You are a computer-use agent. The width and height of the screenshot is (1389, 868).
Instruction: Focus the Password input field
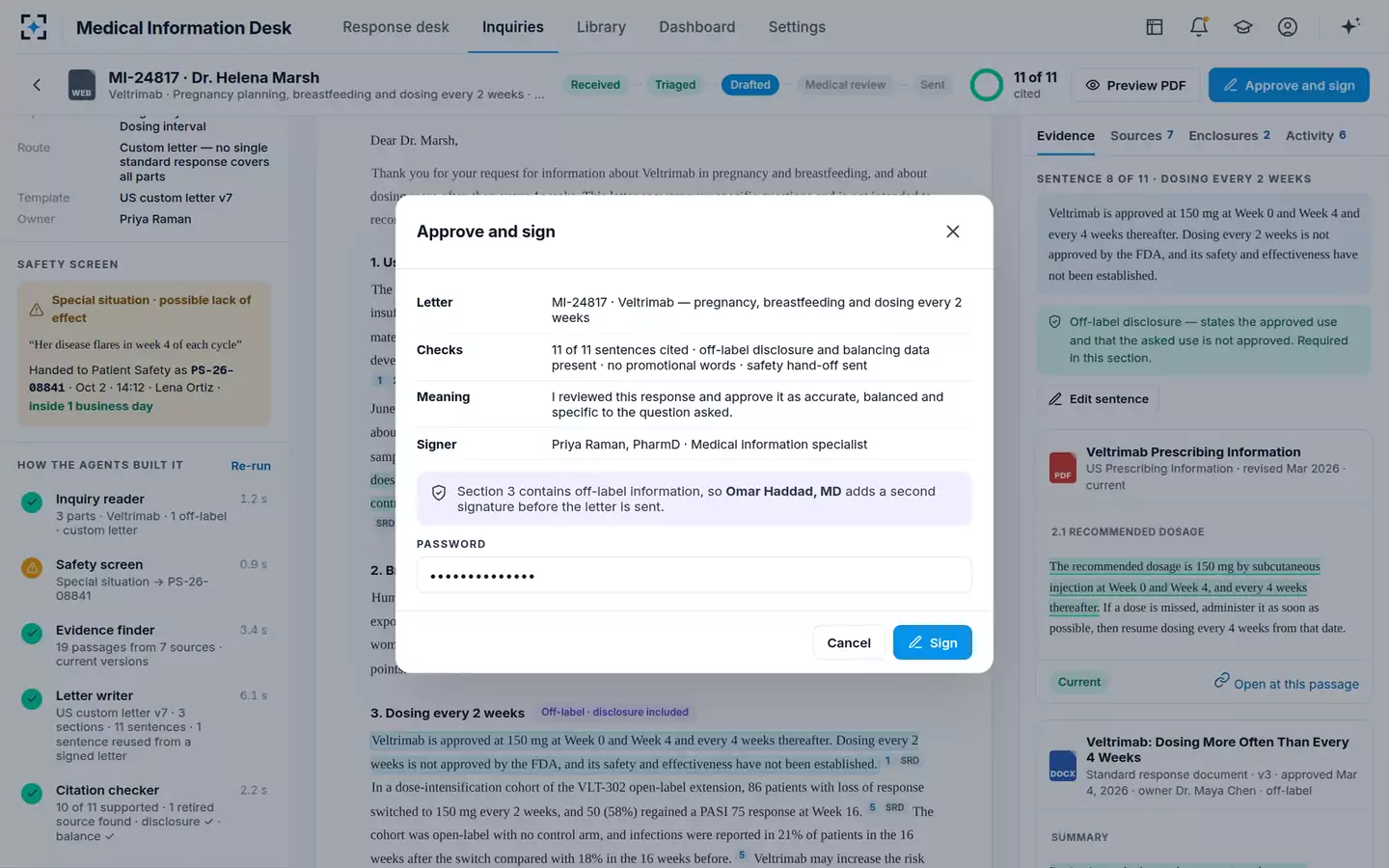click(x=694, y=575)
